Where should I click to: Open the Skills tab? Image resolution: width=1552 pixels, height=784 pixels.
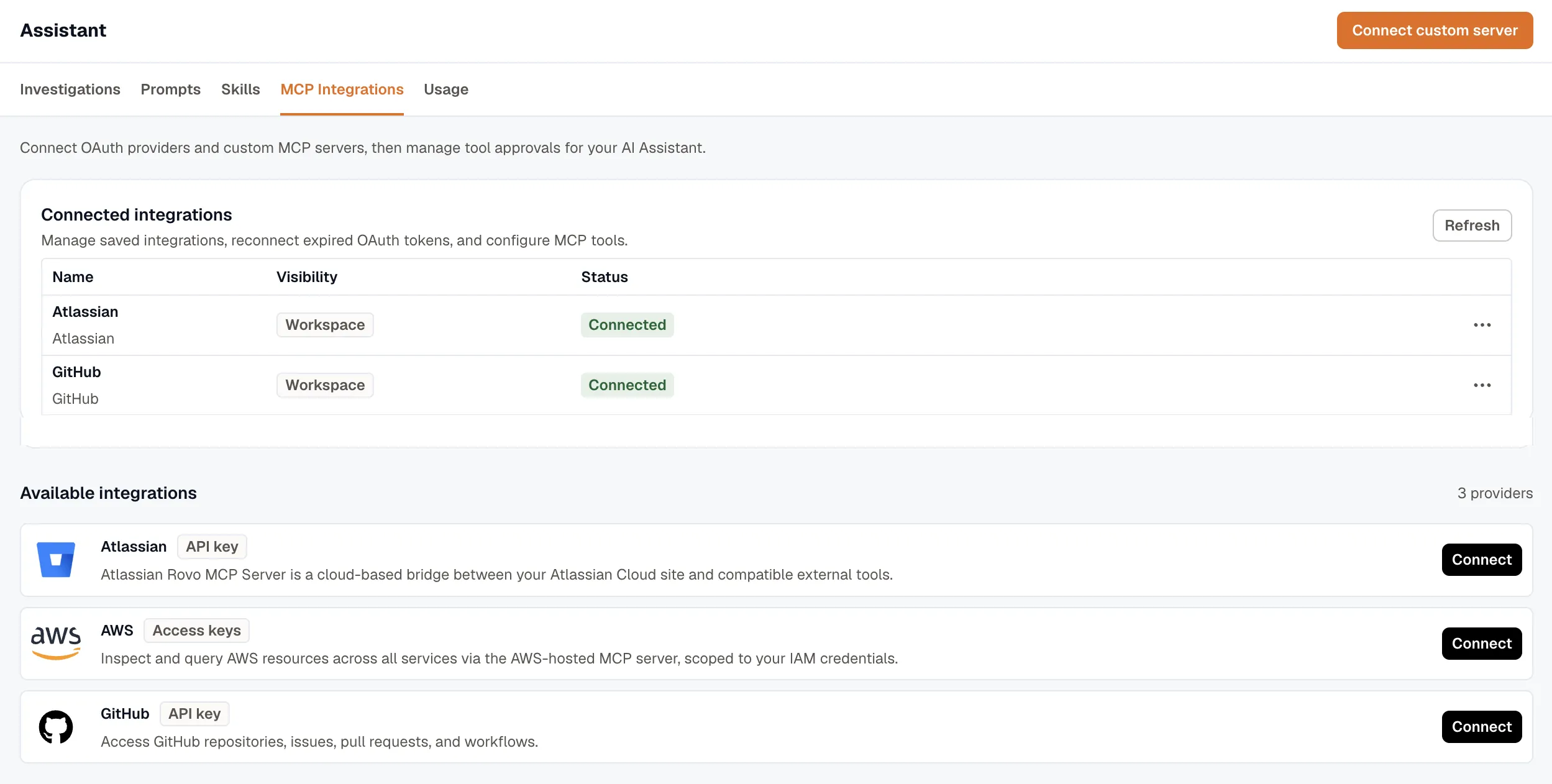(240, 89)
